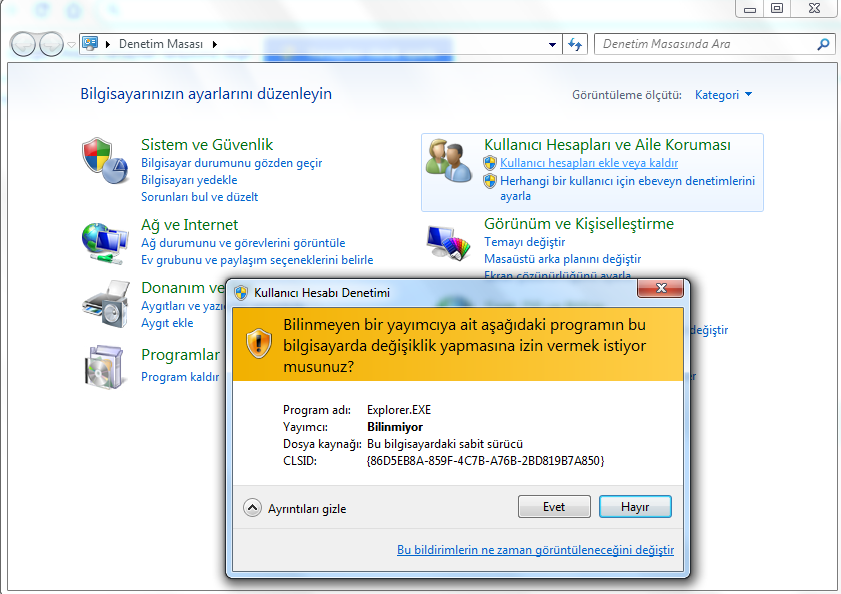Open Görünüm ve Kişiselleştirme heading
The image size is (841, 594).
pyautogui.click(x=579, y=224)
